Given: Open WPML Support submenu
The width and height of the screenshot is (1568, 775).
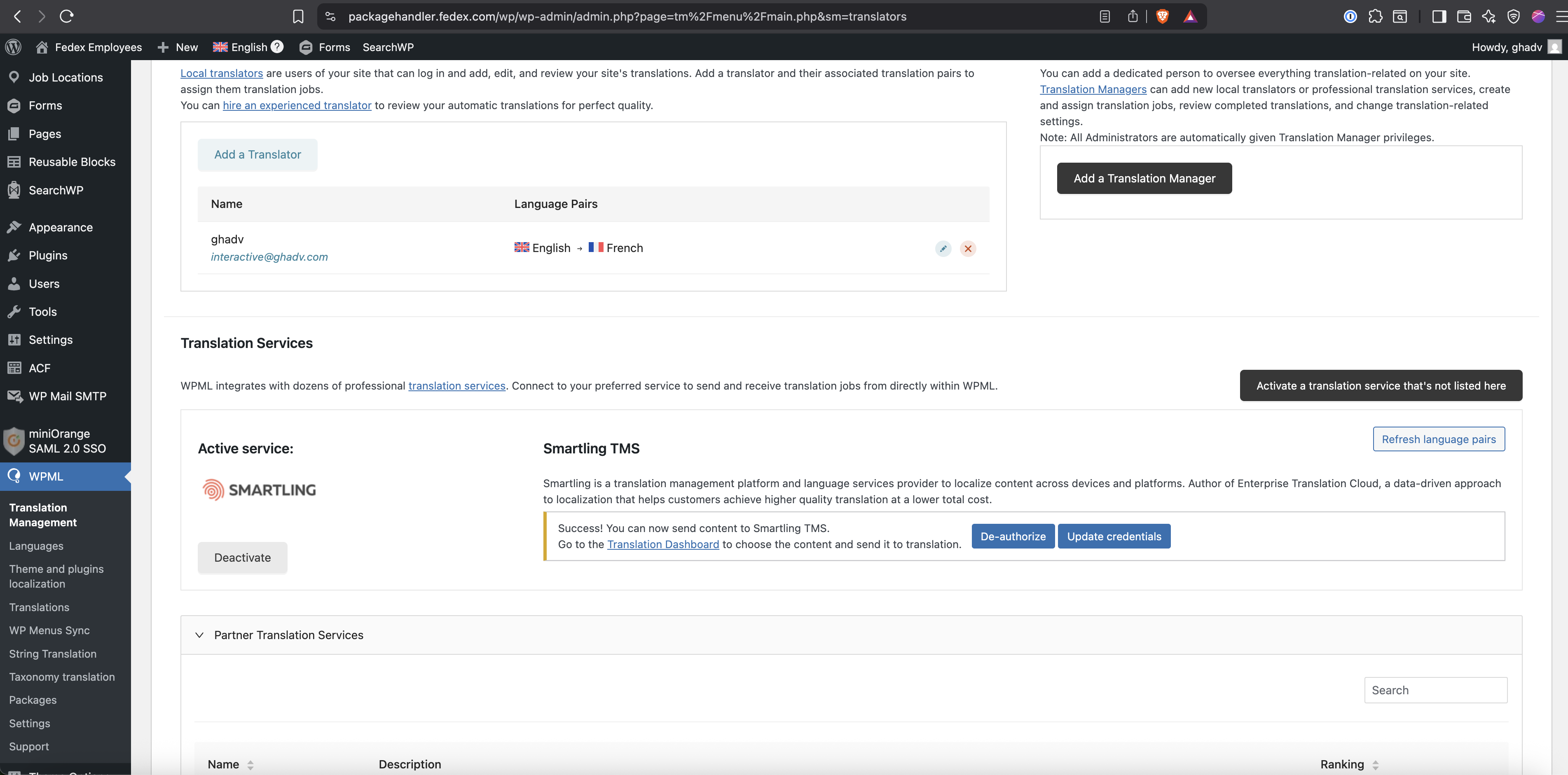Looking at the screenshot, I should (28, 747).
